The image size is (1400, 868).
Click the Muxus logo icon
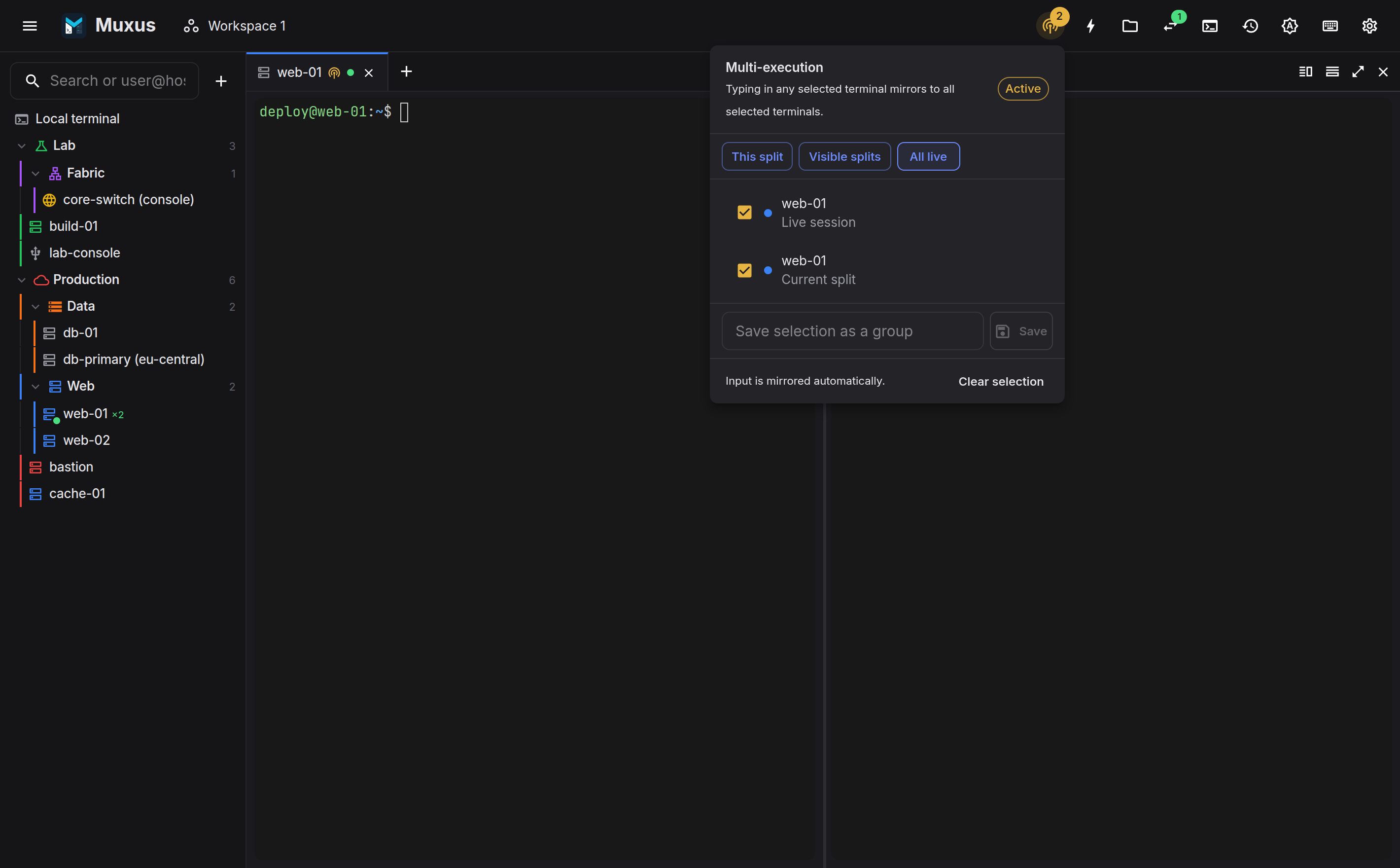click(x=74, y=26)
